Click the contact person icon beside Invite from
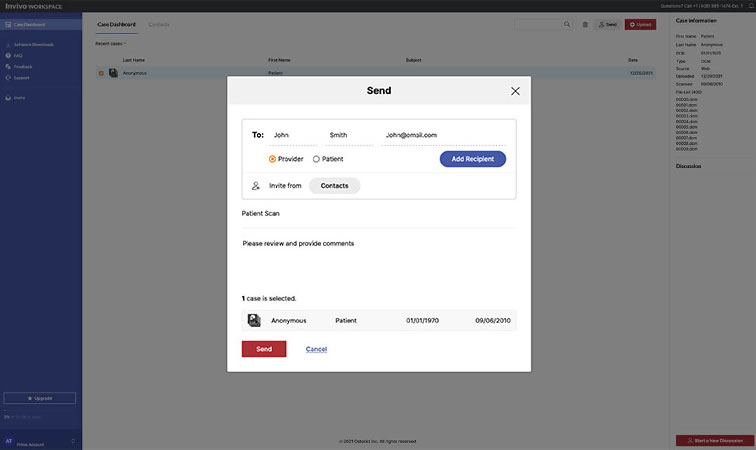756x450 pixels. (x=256, y=186)
